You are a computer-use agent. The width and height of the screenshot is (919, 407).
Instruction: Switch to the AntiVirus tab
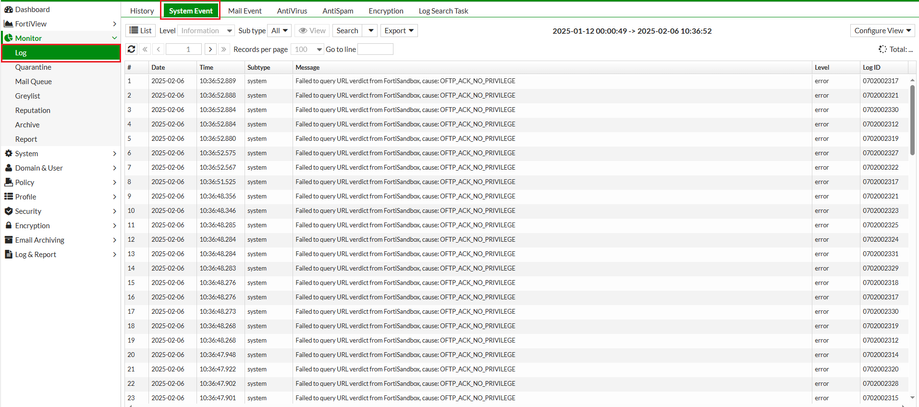click(x=292, y=11)
